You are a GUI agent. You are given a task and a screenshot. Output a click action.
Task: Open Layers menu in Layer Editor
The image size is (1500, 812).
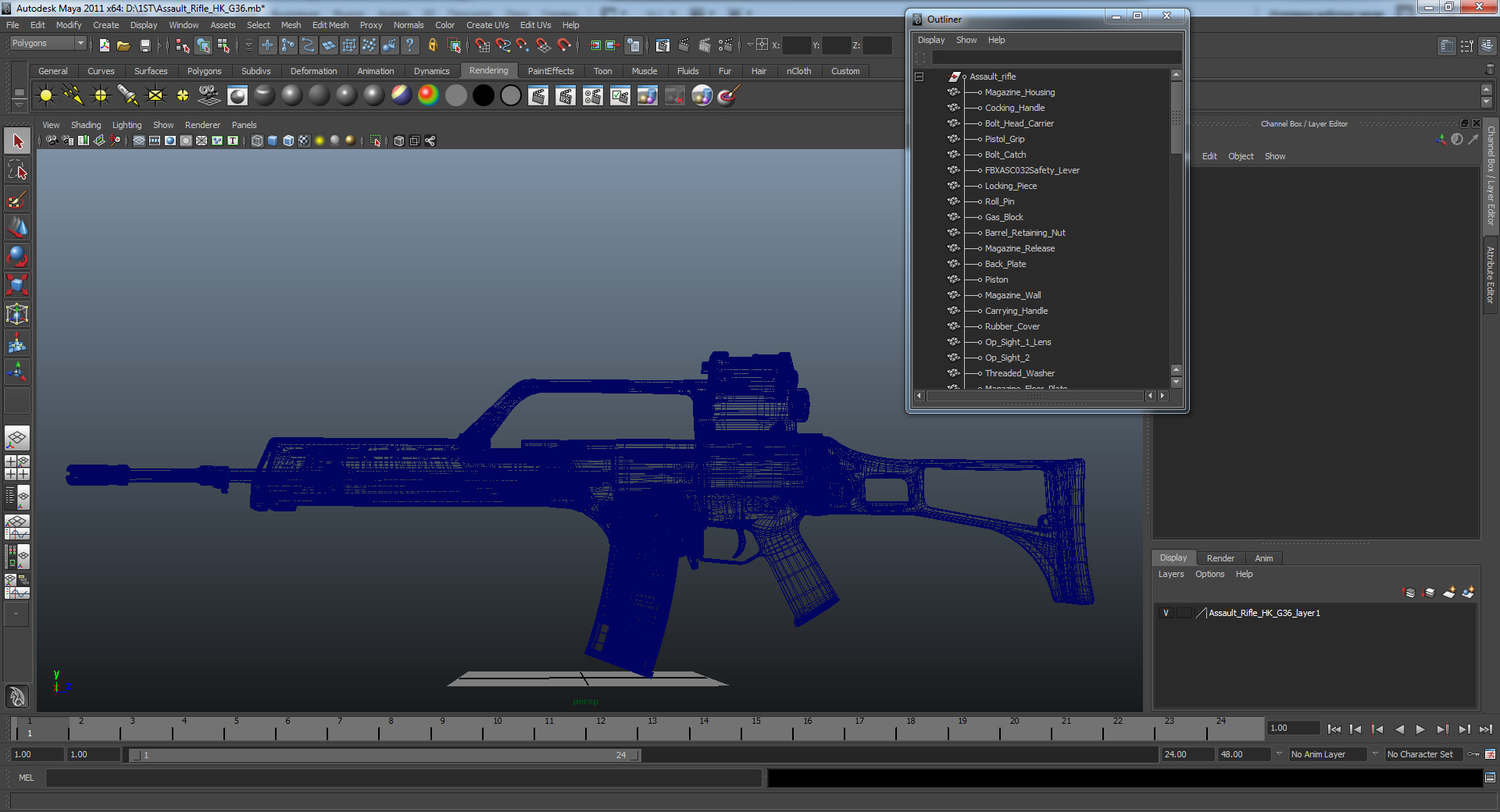tap(1170, 574)
